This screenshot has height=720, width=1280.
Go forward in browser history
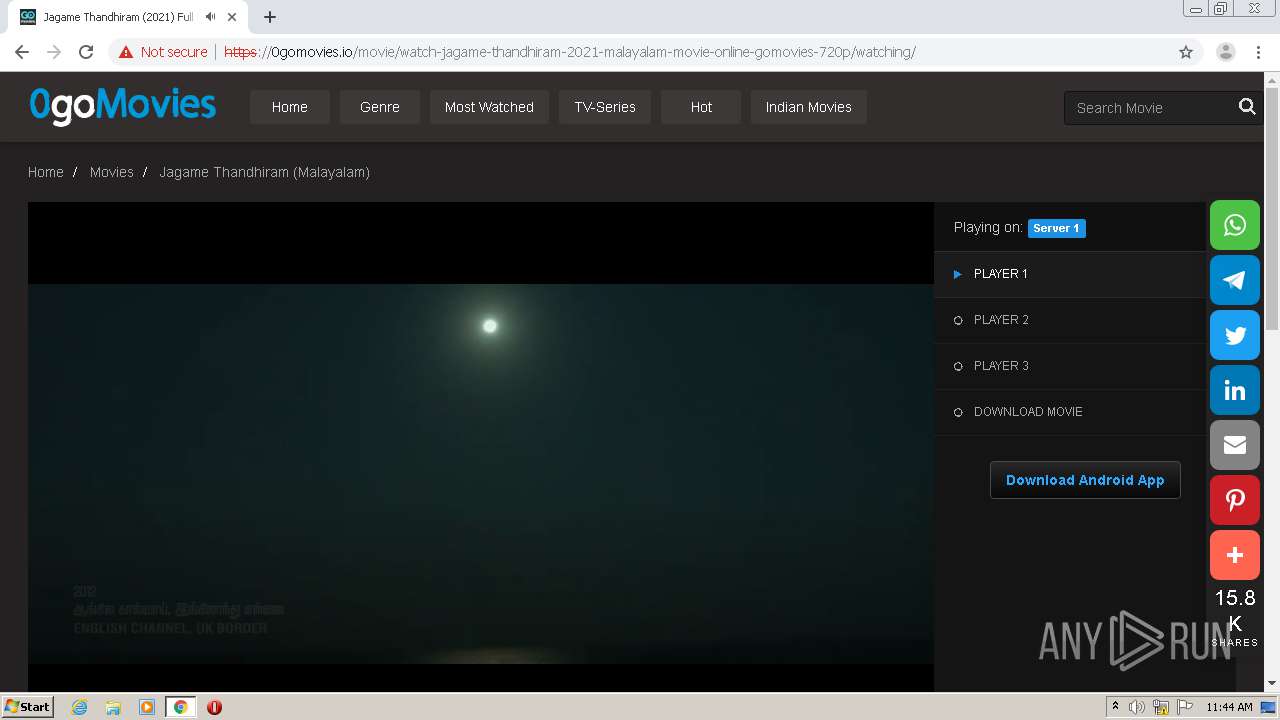coord(54,52)
